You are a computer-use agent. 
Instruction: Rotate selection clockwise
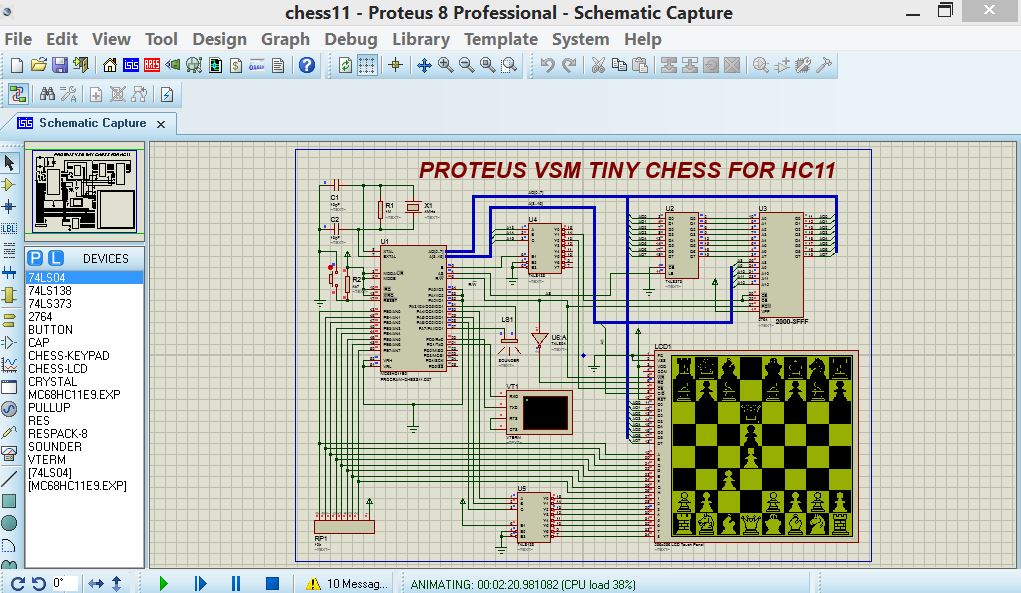point(18,583)
